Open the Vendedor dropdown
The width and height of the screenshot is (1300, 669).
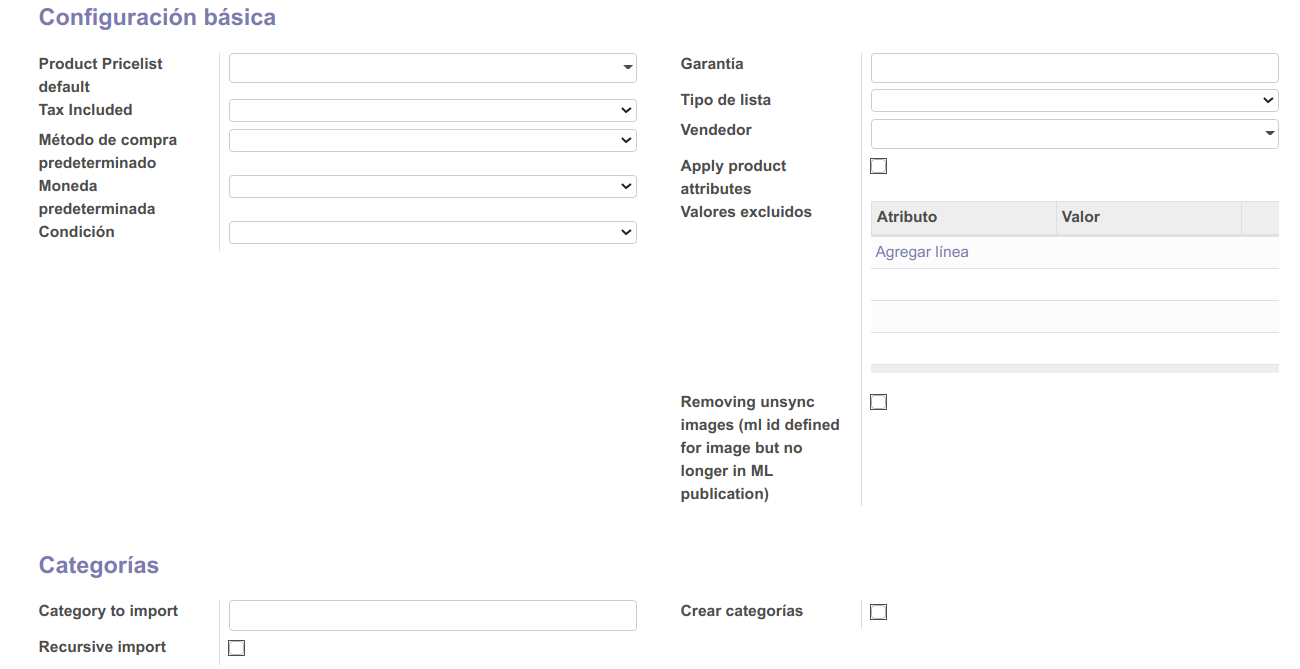point(1065,134)
